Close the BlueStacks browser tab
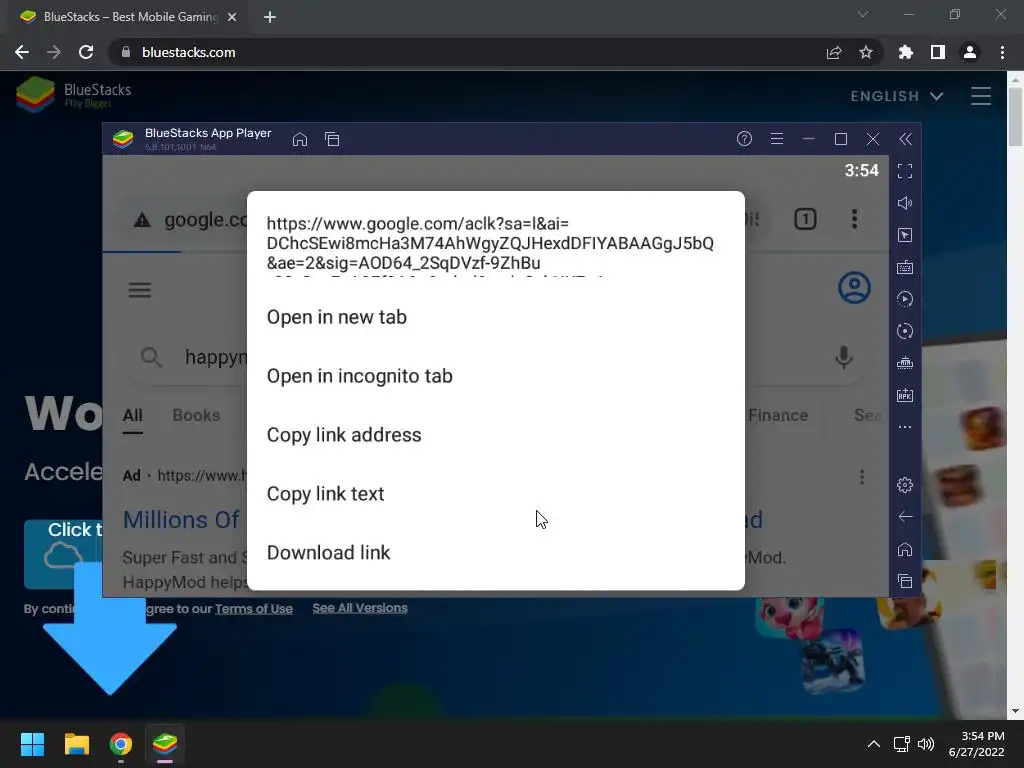This screenshot has height=768, width=1024. pyautogui.click(x=232, y=17)
